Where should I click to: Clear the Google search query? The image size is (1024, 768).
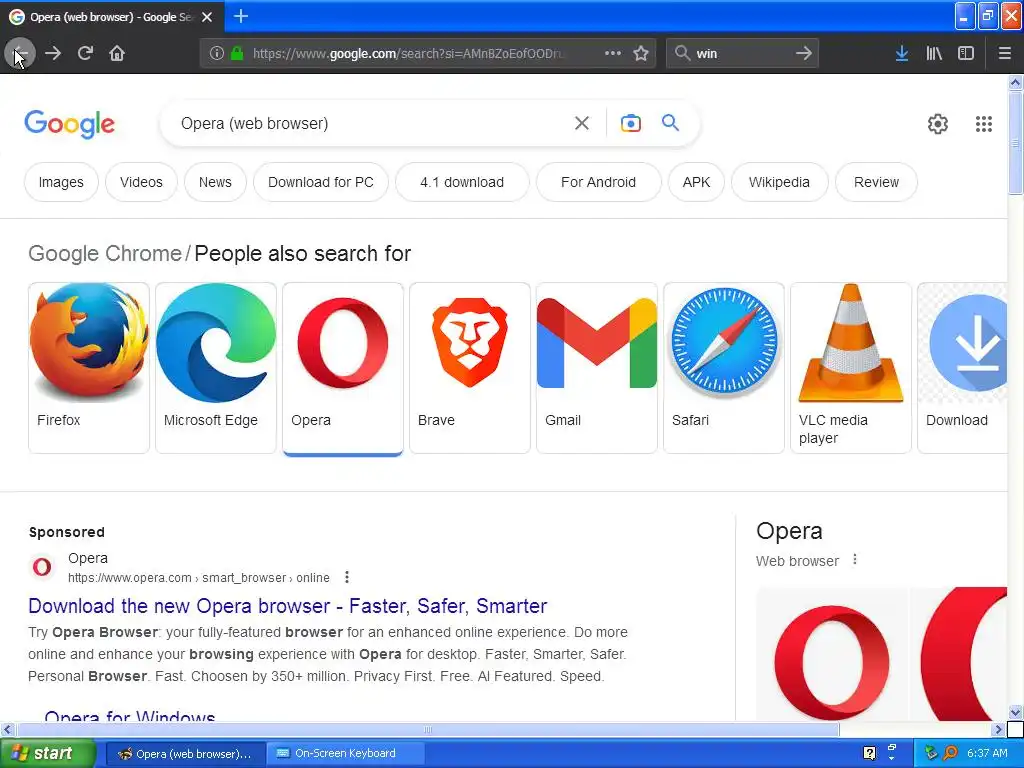click(x=582, y=123)
